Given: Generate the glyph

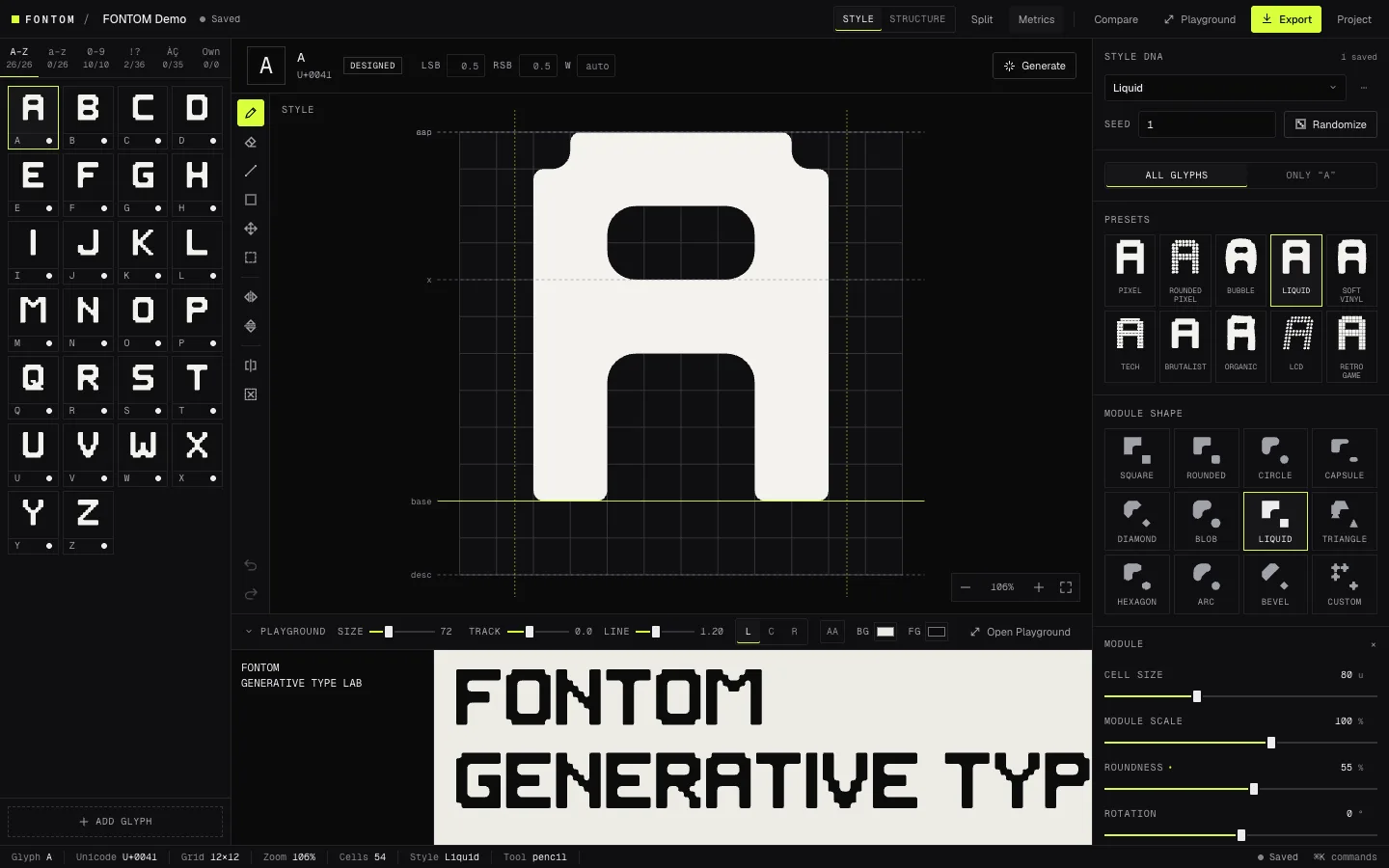Looking at the screenshot, I should [x=1034, y=66].
